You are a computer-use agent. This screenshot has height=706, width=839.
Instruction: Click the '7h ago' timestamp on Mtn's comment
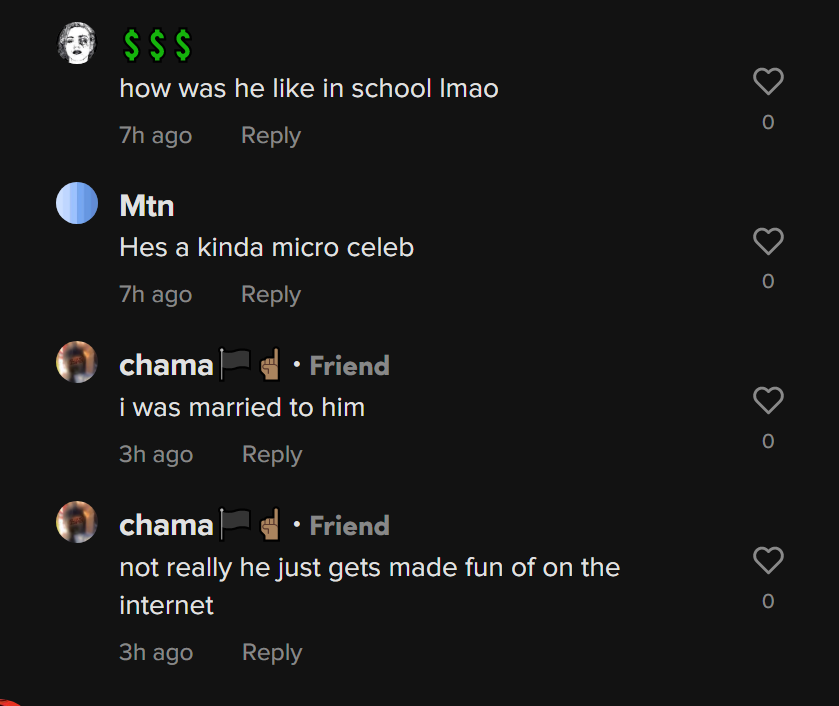click(155, 294)
